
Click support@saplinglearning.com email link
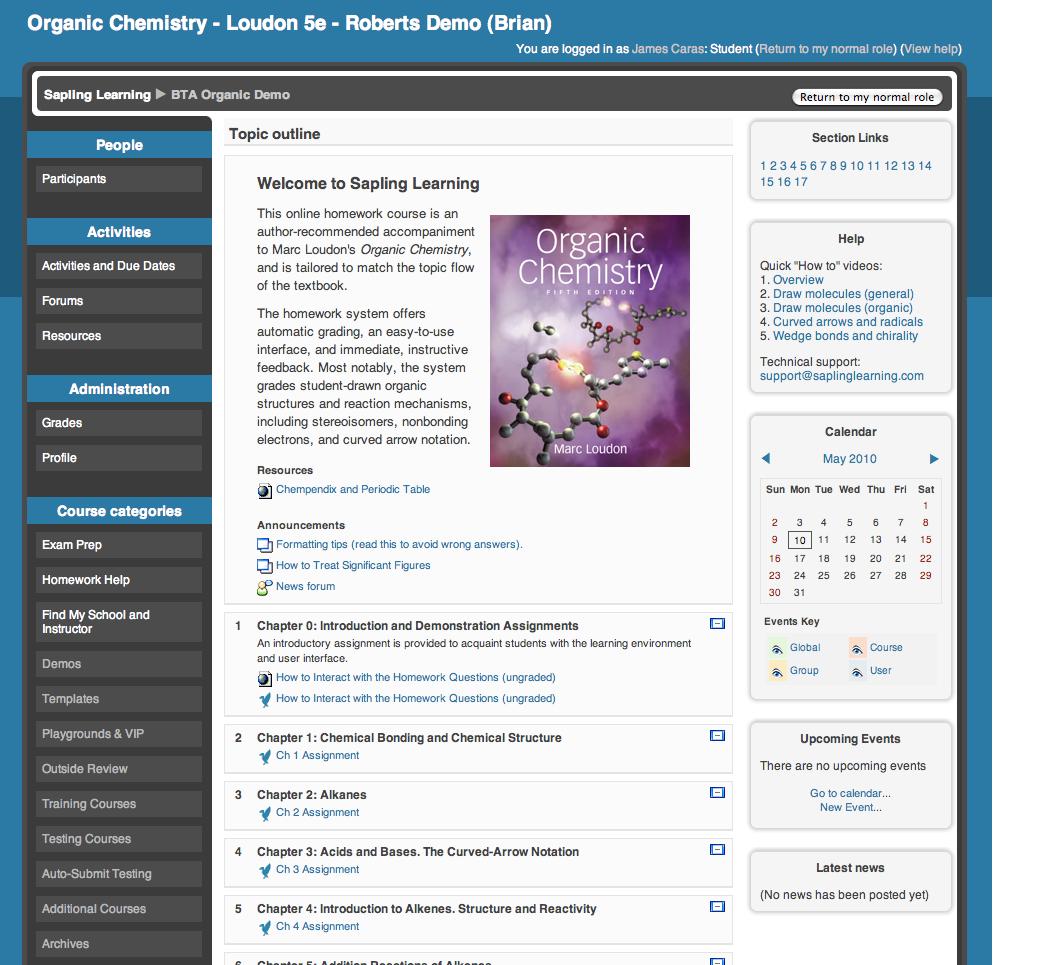(x=841, y=376)
